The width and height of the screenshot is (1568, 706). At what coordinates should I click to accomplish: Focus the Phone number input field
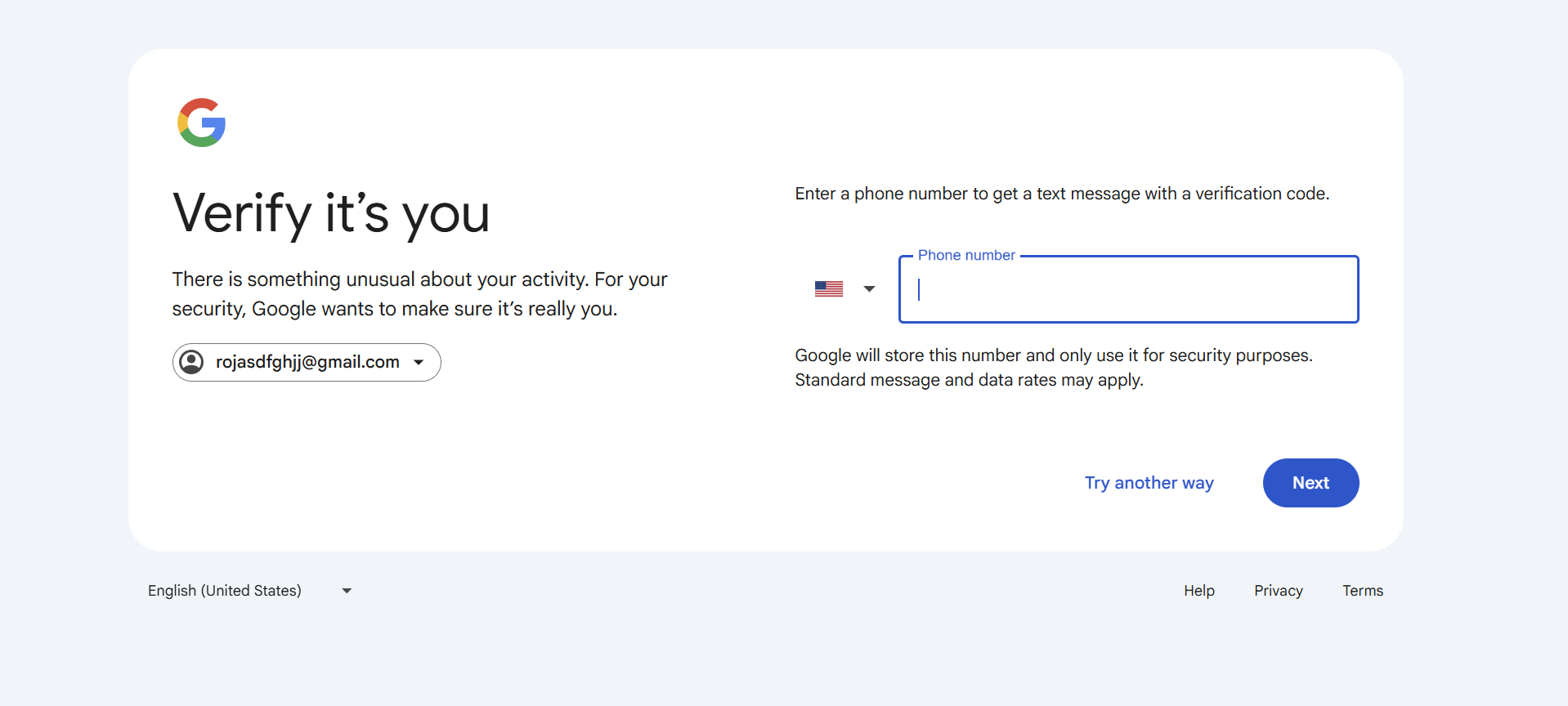tap(1128, 289)
